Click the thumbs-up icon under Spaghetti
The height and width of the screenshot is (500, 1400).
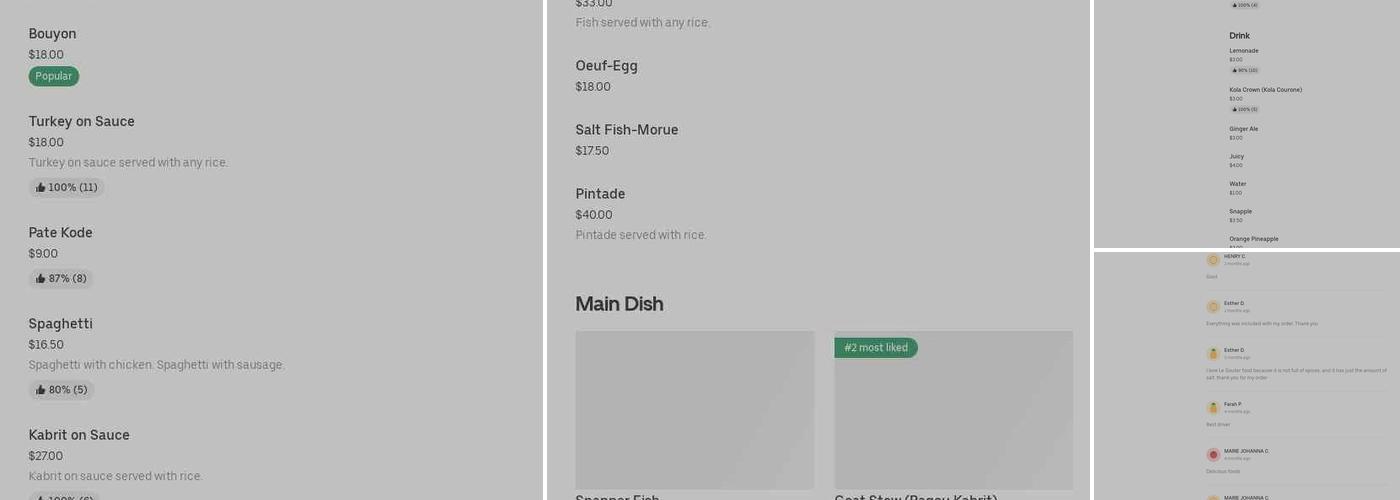[x=41, y=390]
